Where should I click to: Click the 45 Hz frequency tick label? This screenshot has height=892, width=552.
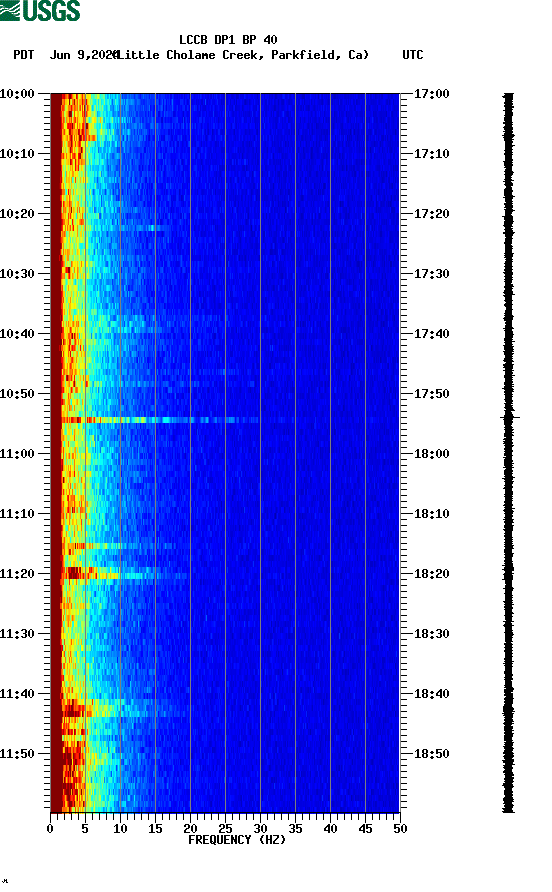(365, 829)
